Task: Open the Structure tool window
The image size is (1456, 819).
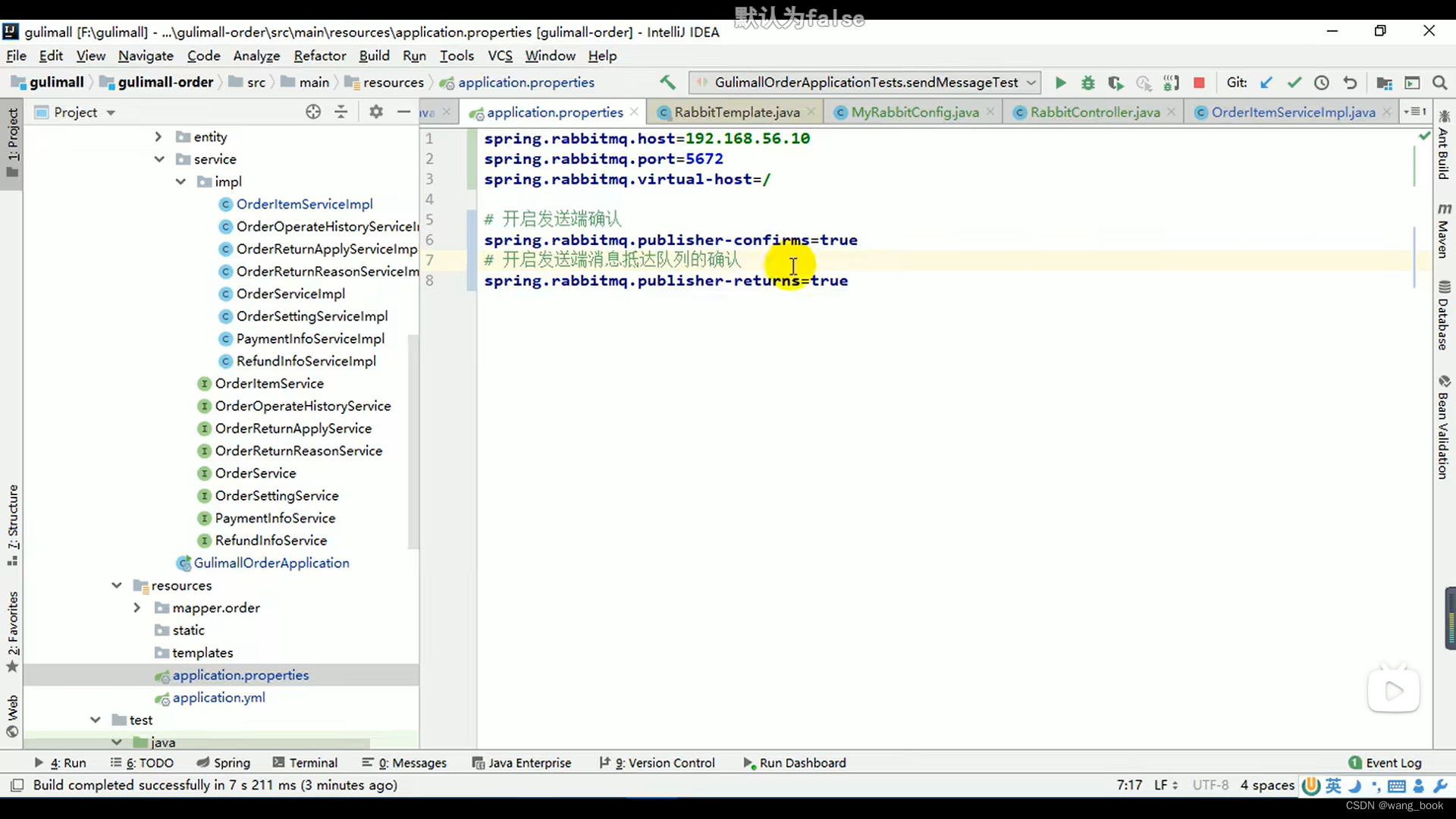Action: [12, 525]
